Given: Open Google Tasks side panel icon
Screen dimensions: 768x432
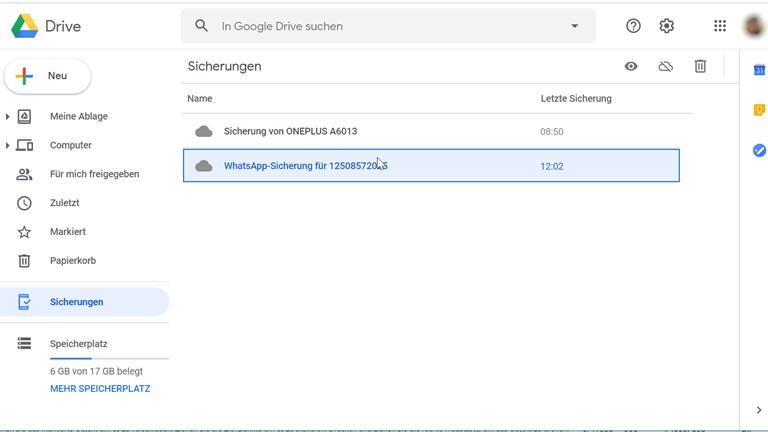Looking at the screenshot, I should (759, 150).
